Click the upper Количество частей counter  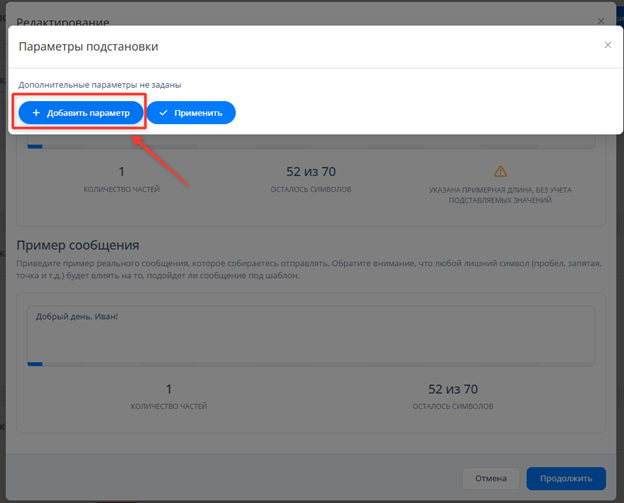coord(121,178)
